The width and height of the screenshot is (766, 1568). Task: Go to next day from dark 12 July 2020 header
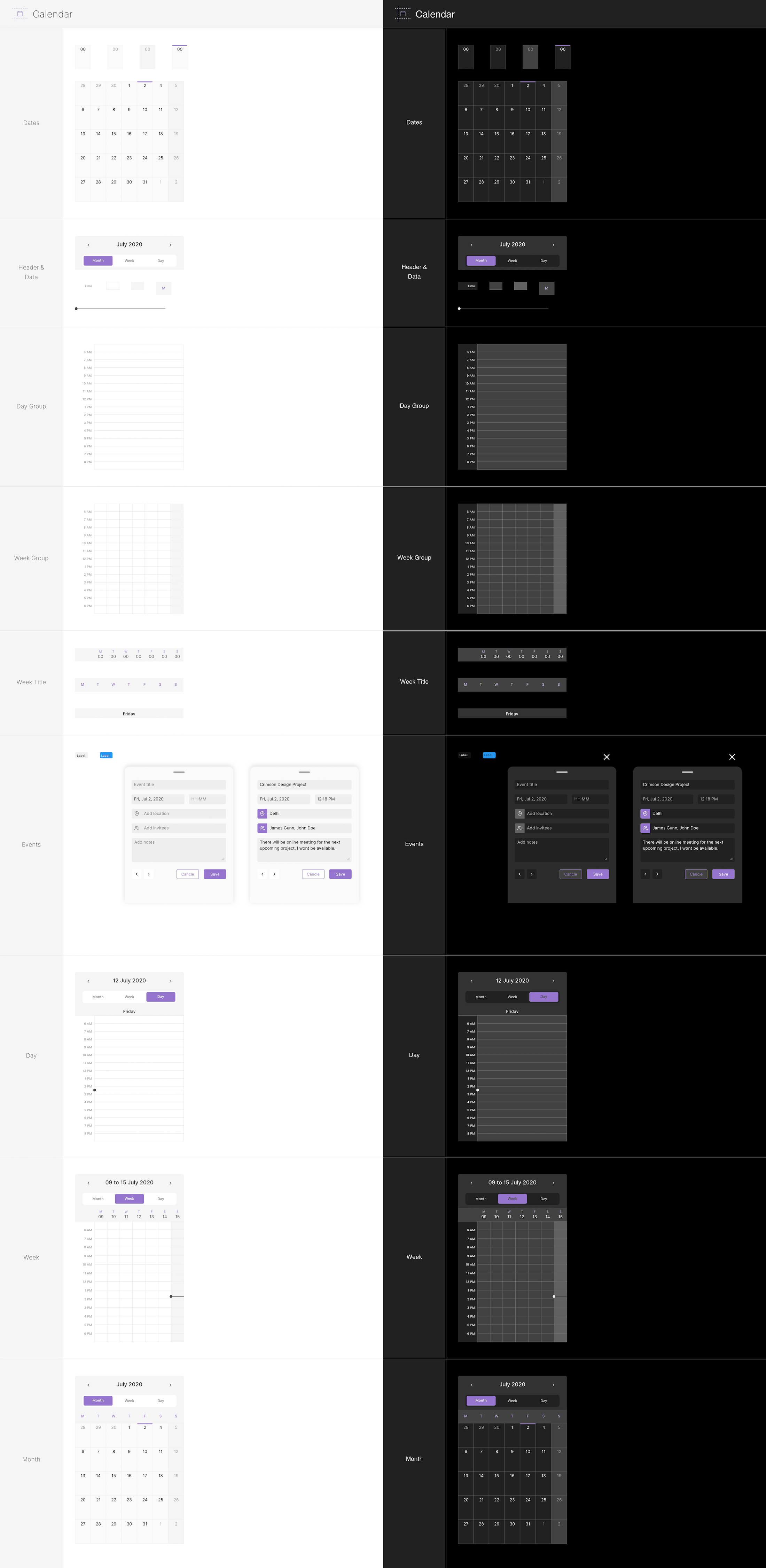coord(553,981)
